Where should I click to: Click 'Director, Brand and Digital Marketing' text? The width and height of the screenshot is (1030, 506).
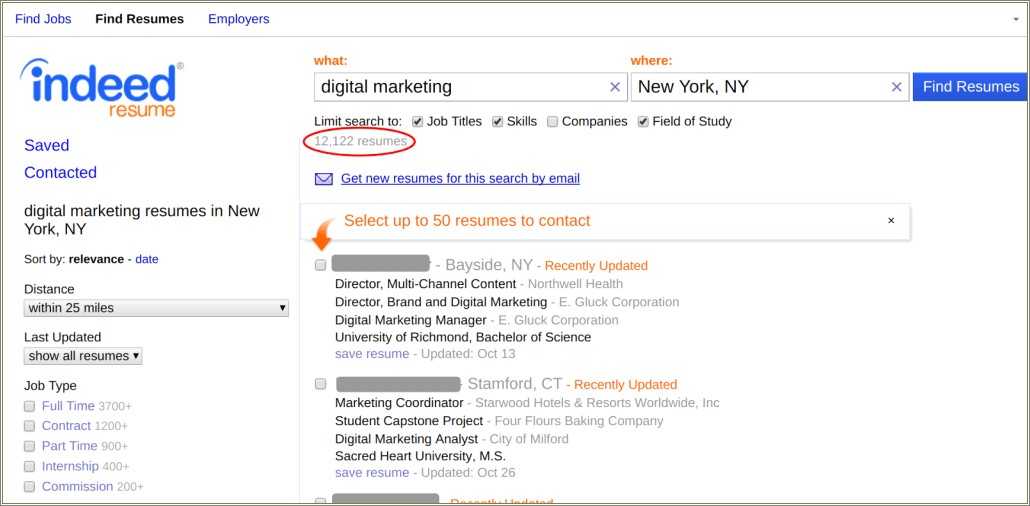(441, 302)
